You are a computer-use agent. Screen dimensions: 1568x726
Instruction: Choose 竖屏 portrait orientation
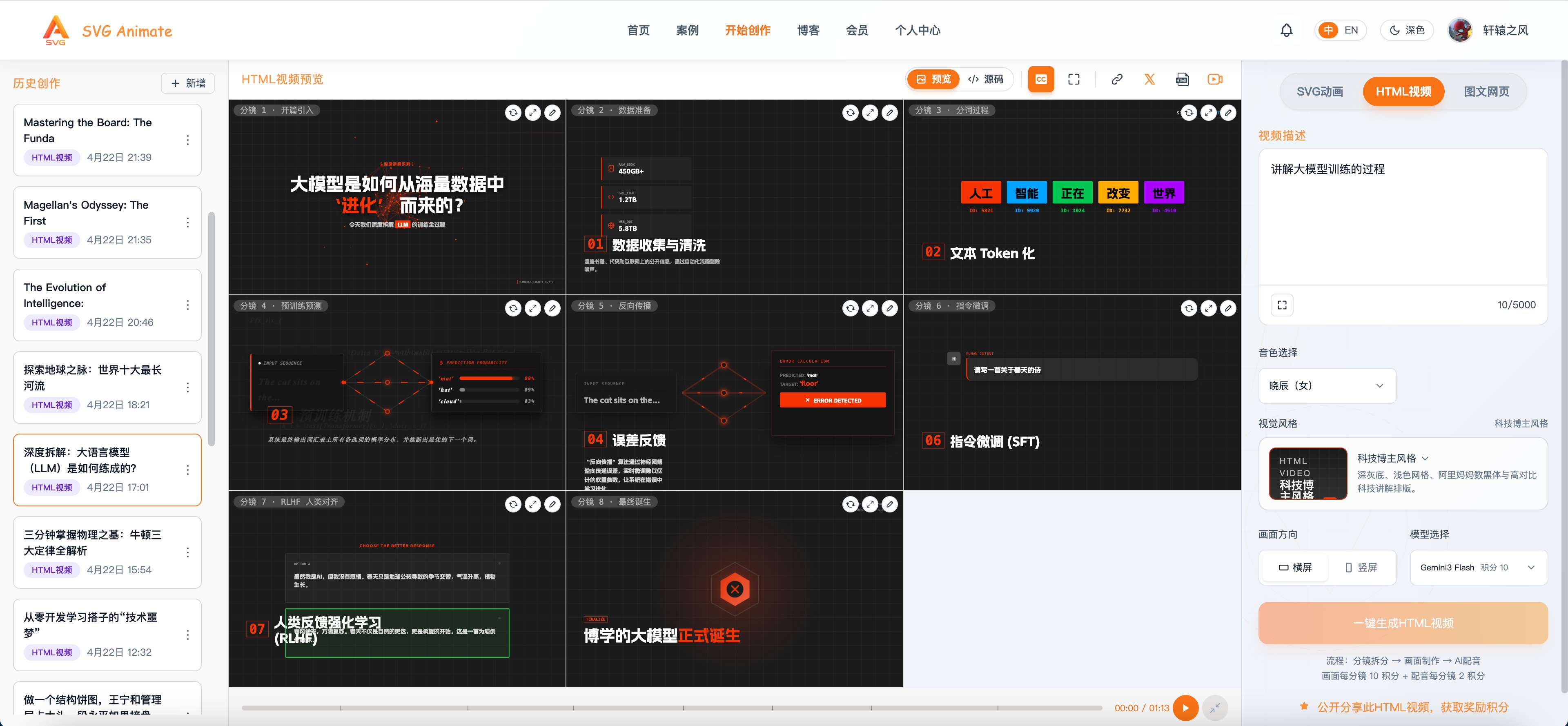coord(1361,567)
